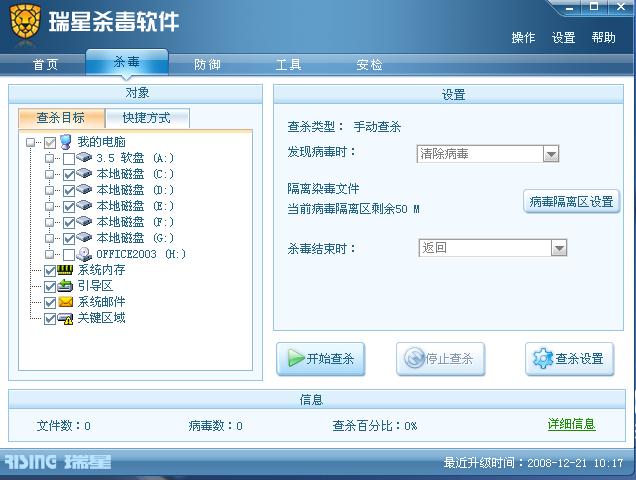Click the Rising lion shield logo
636x480 pixels.
pyautogui.click(x=25, y=22)
